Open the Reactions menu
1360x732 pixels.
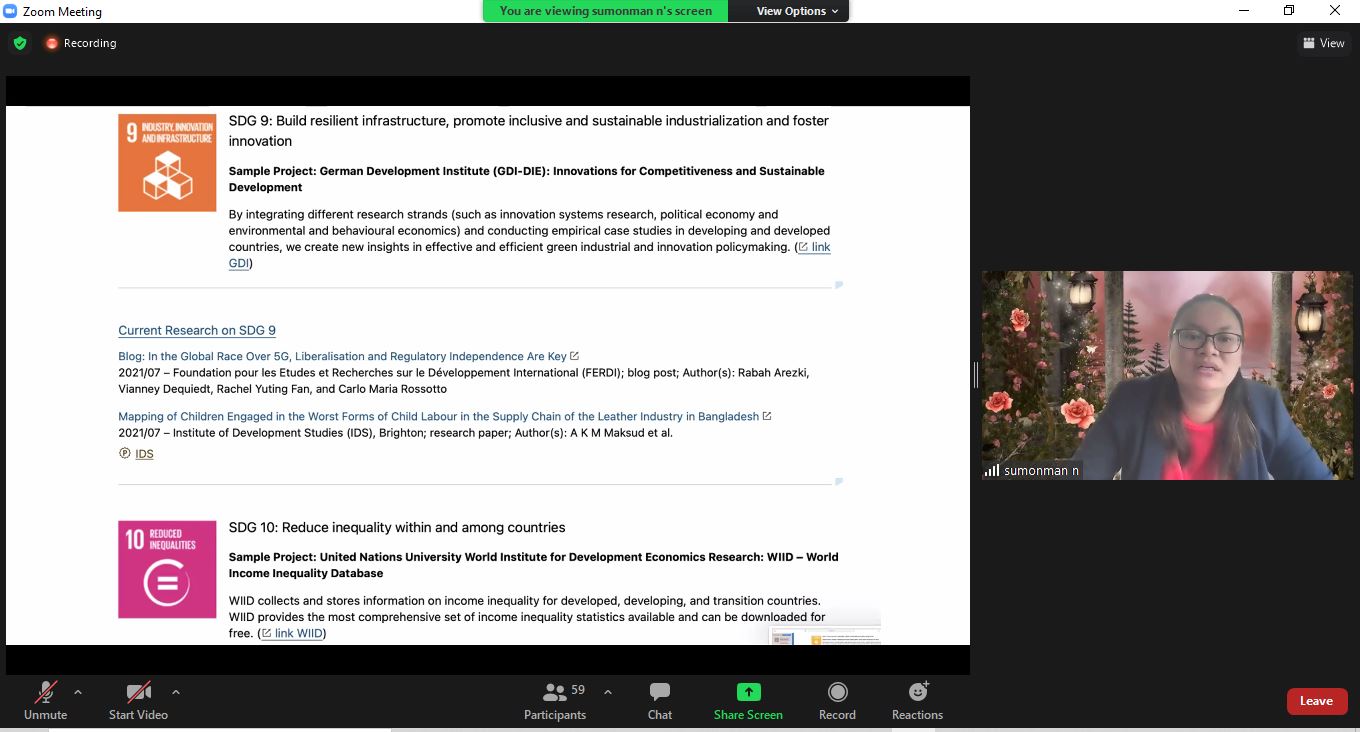pyautogui.click(x=917, y=700)
